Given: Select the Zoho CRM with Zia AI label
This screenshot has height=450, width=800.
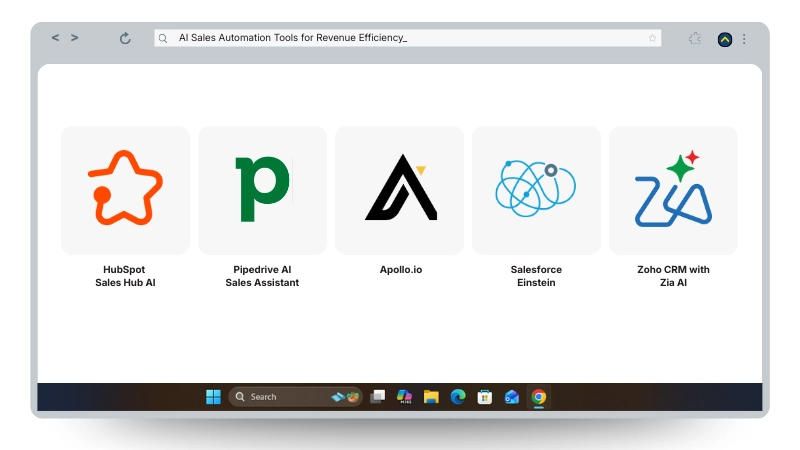Looking at the screenshot, I should 673,276.
